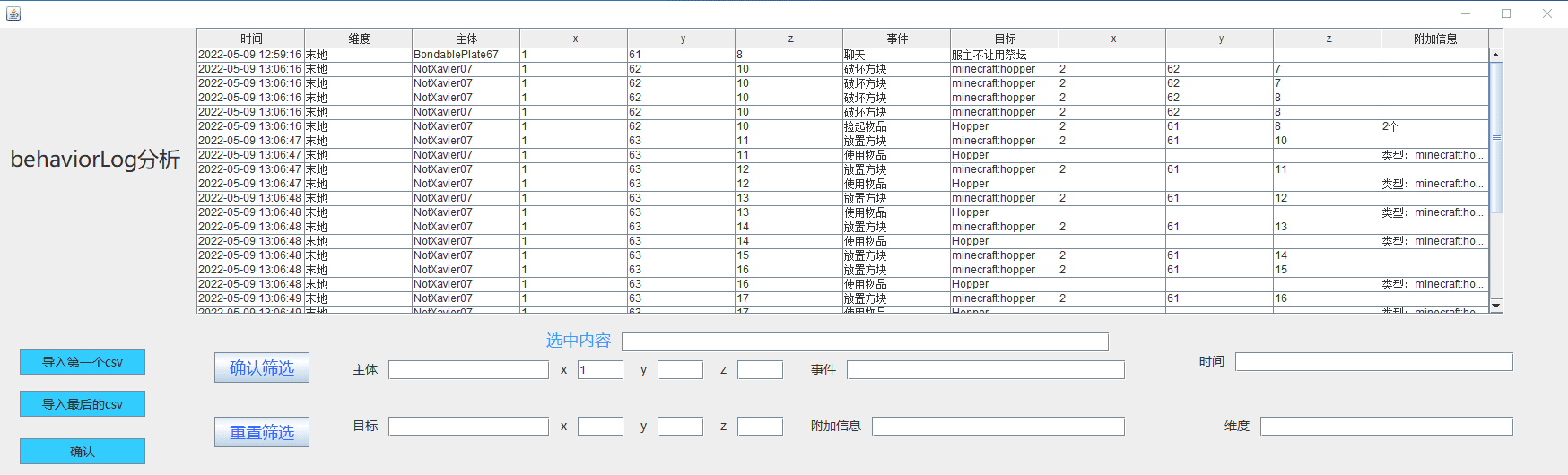Select the BondablePlate67 cell
Image resolution: width=1568 pixels, height=475 pixels.
click(x=466, y=55)
